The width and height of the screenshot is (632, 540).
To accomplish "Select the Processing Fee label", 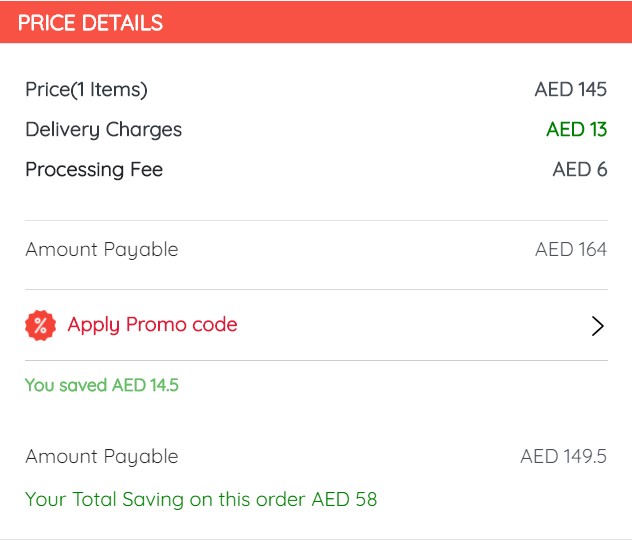I will click(94, 170).
